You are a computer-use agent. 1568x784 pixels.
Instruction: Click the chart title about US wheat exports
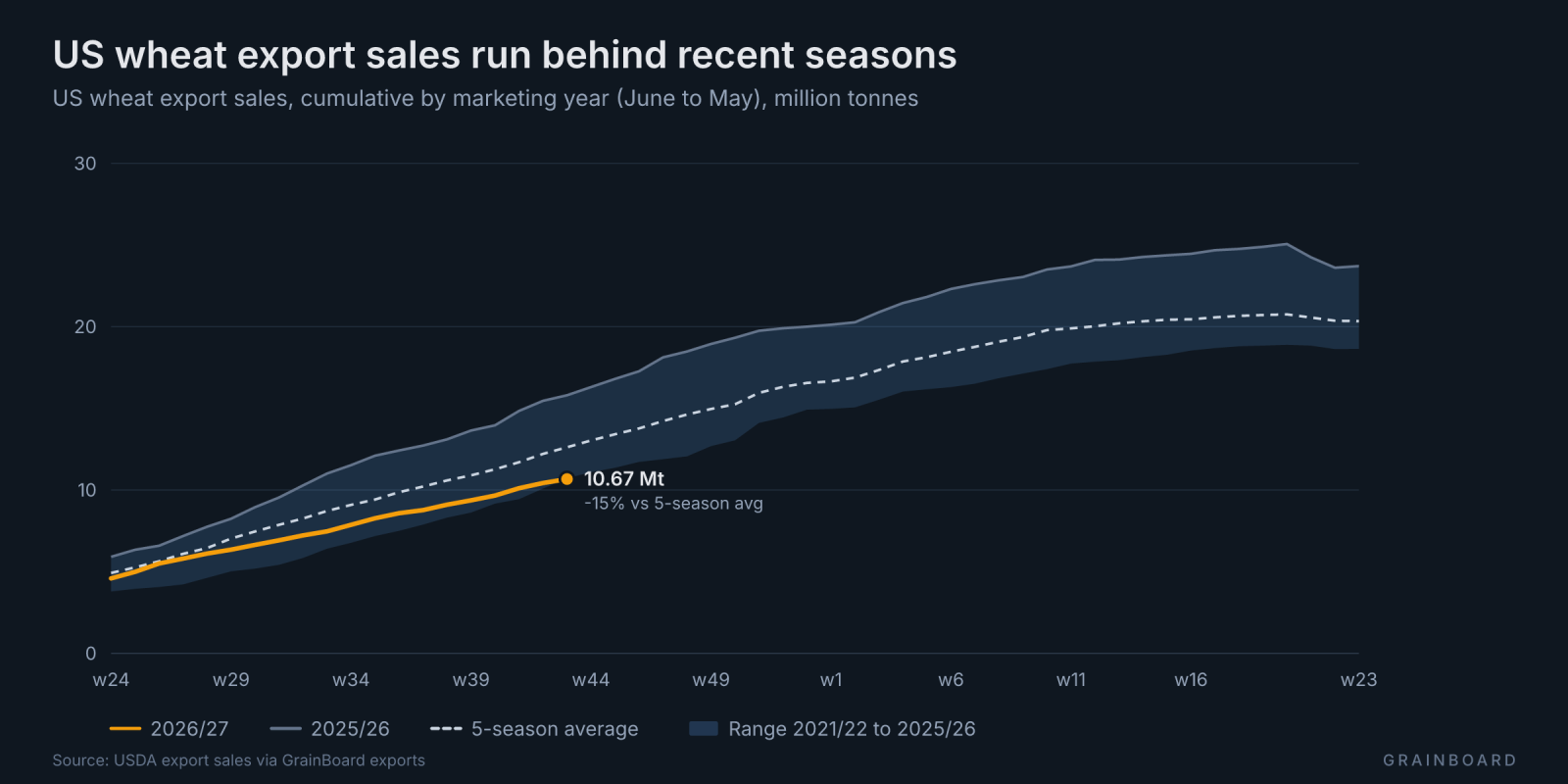tap(505, 55)
